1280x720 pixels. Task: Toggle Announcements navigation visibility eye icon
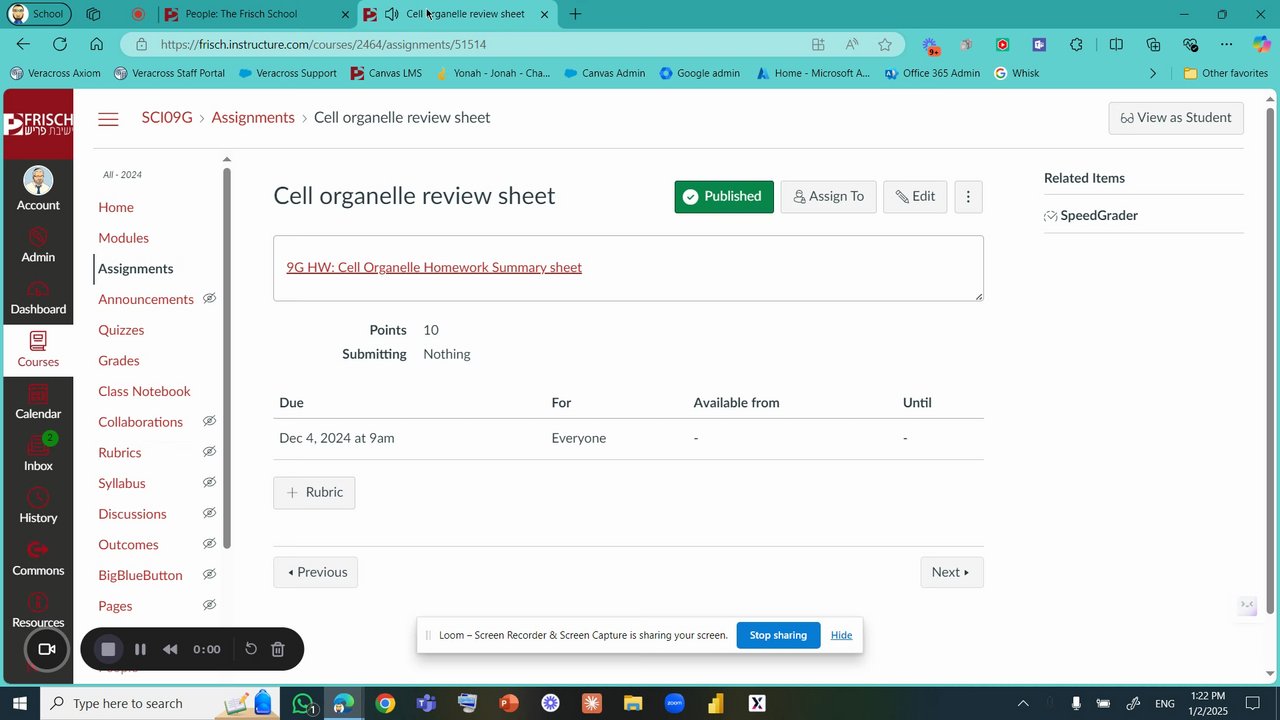point(209,299)
